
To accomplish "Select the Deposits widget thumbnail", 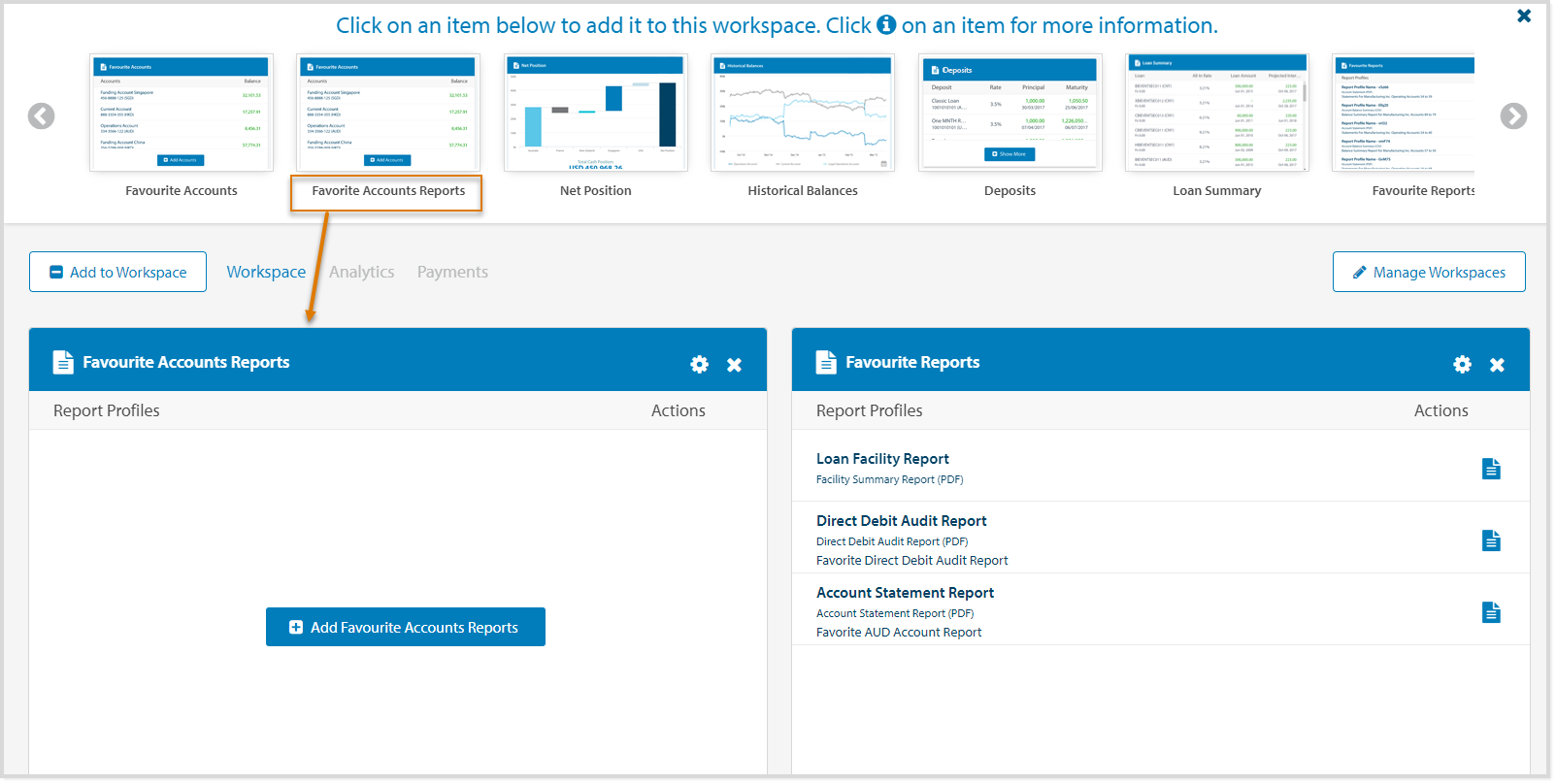I will 1010,114.
